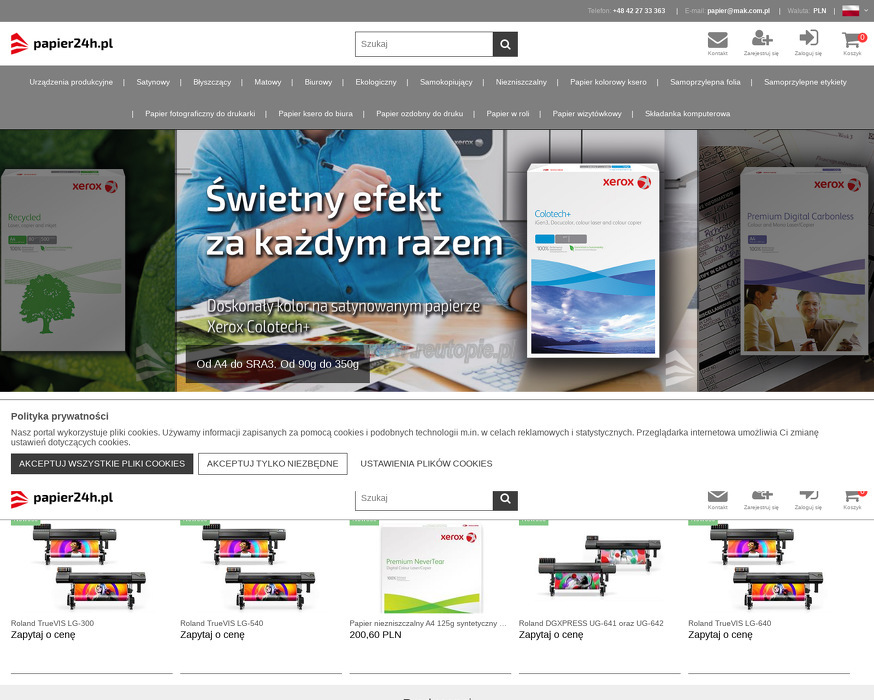Image resolution: width=874 pixels, height=700 pixels.
Task: Open the Samokopiujący category
Action: pyautogui.click(x=446, y=82)
